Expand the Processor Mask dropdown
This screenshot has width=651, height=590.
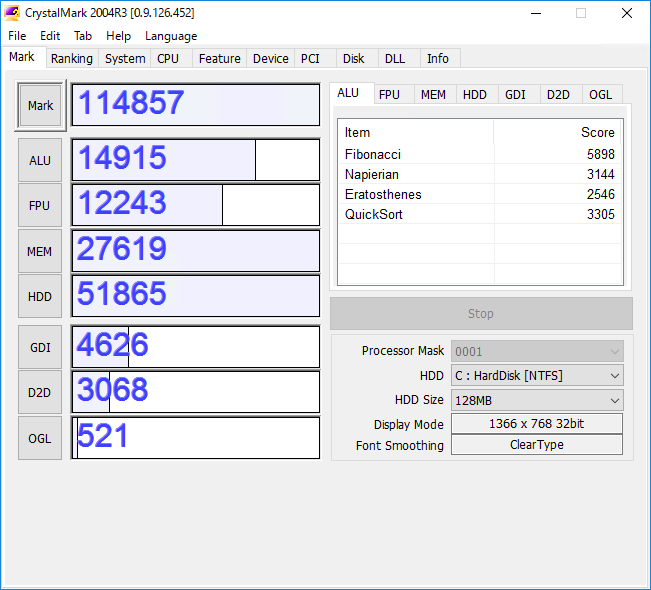point(537,352)
